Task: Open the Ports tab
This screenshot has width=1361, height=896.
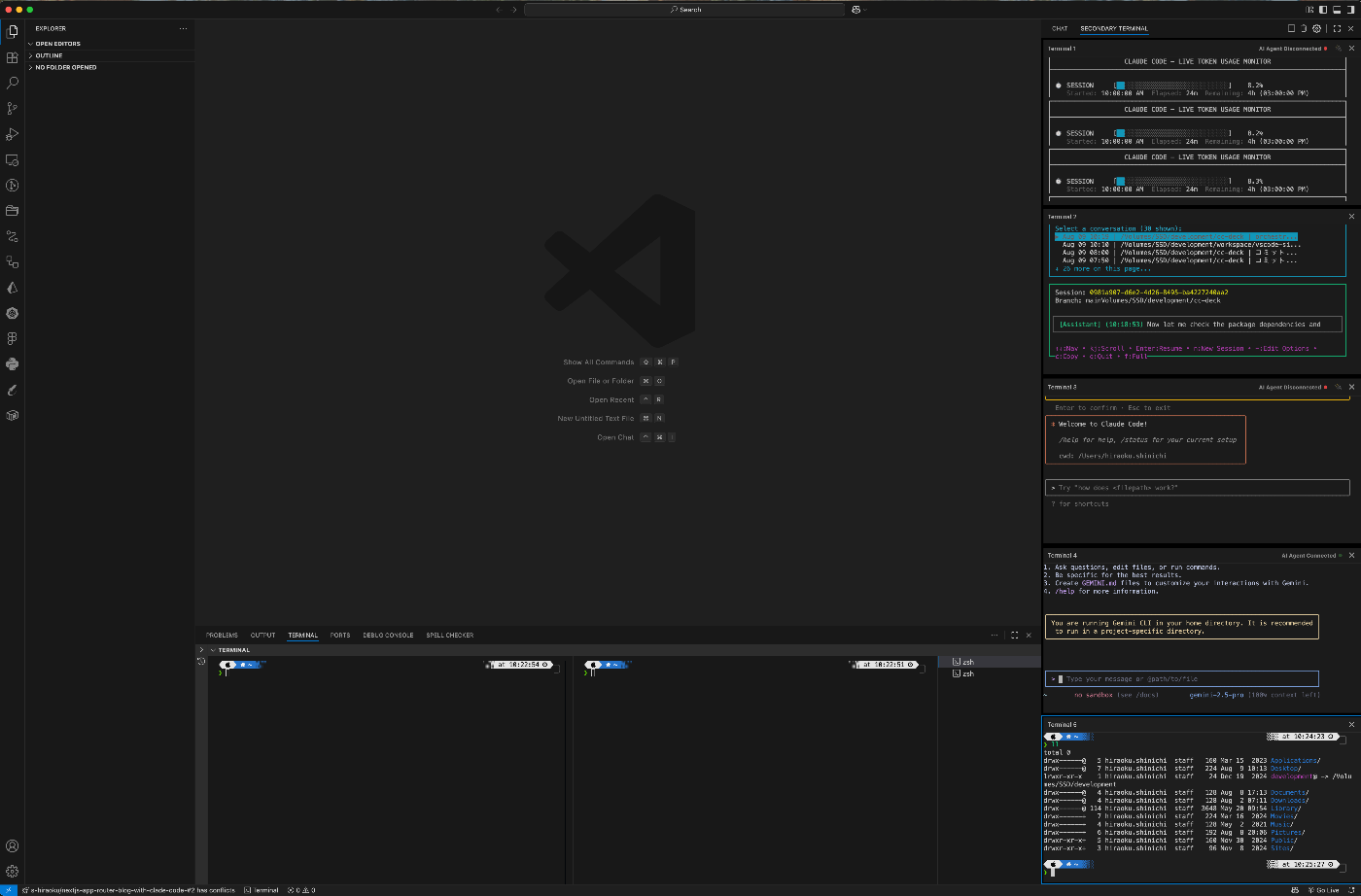Action: click(x=340, y=636)
